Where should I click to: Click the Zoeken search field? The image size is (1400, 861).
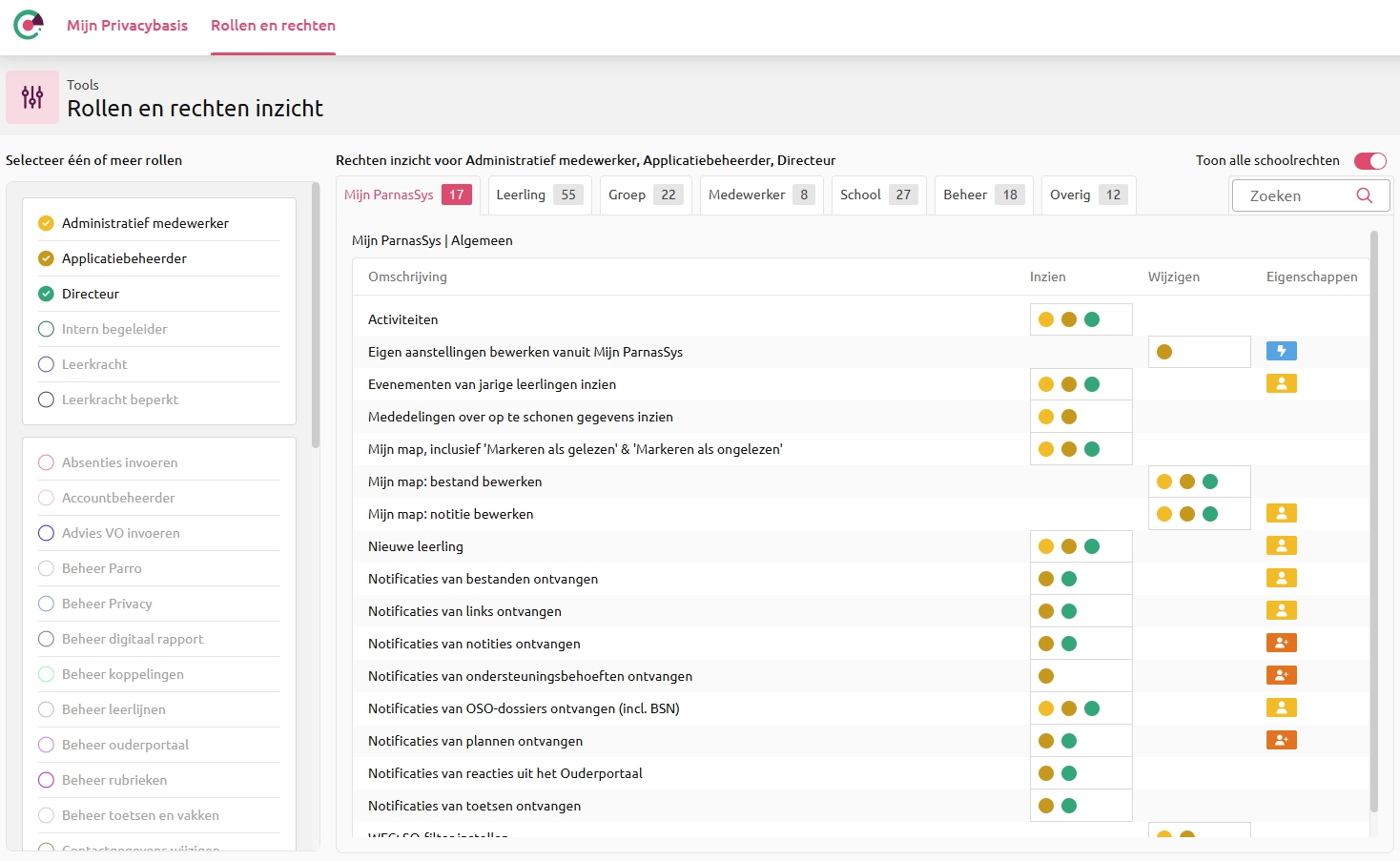(1310, 195)
